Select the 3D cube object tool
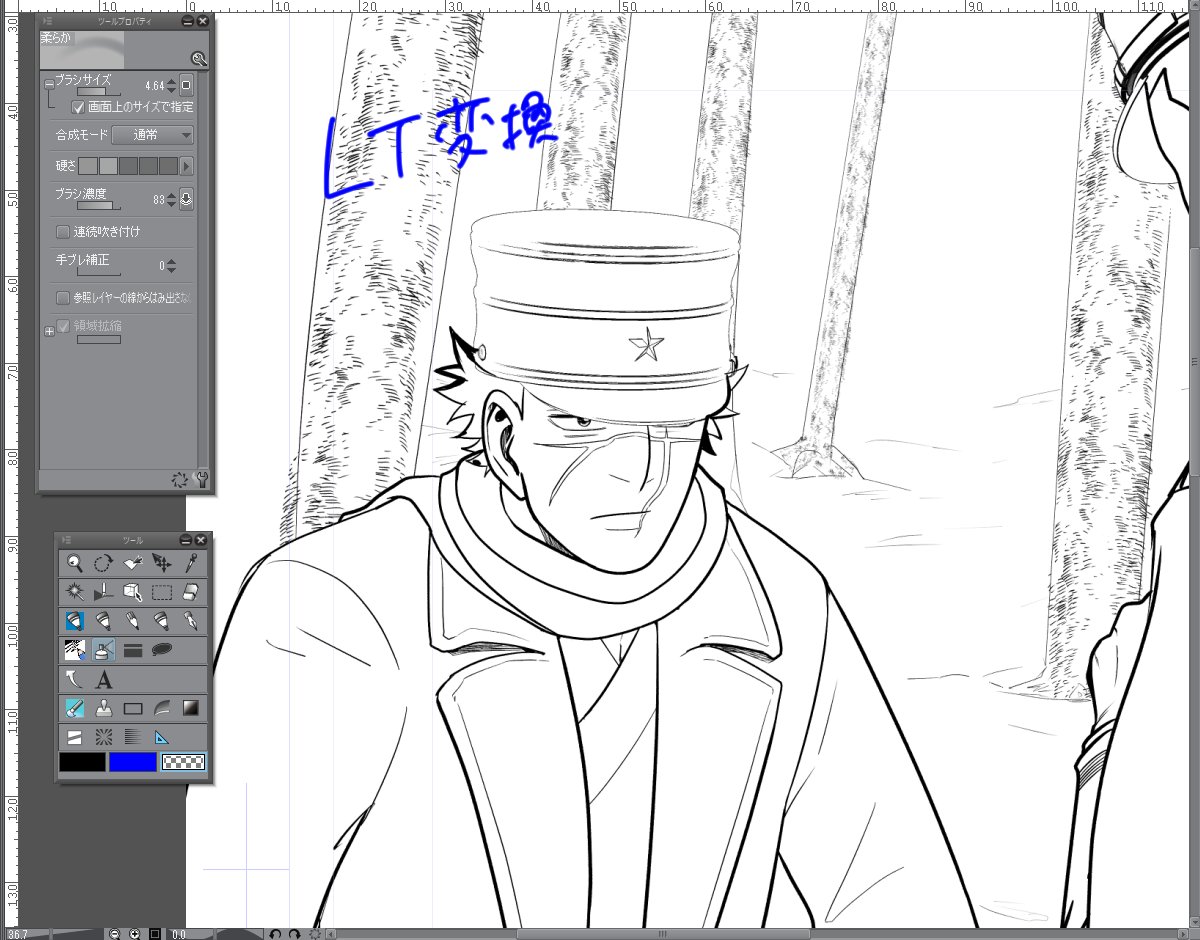This screenshot has width=1200, height=940. [132, 591]
